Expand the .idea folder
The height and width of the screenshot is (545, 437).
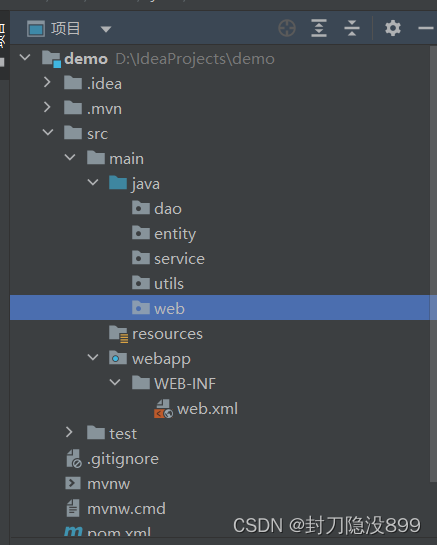click(x=47, y=82)
